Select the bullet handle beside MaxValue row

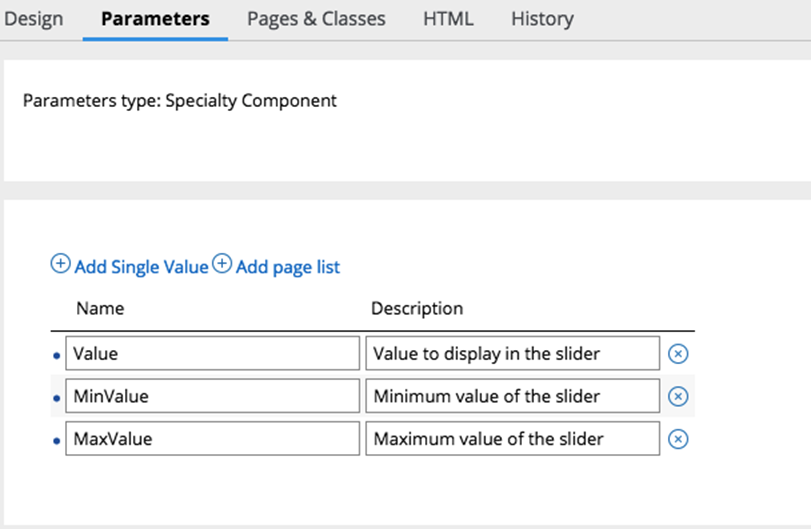tap(57, 441)
